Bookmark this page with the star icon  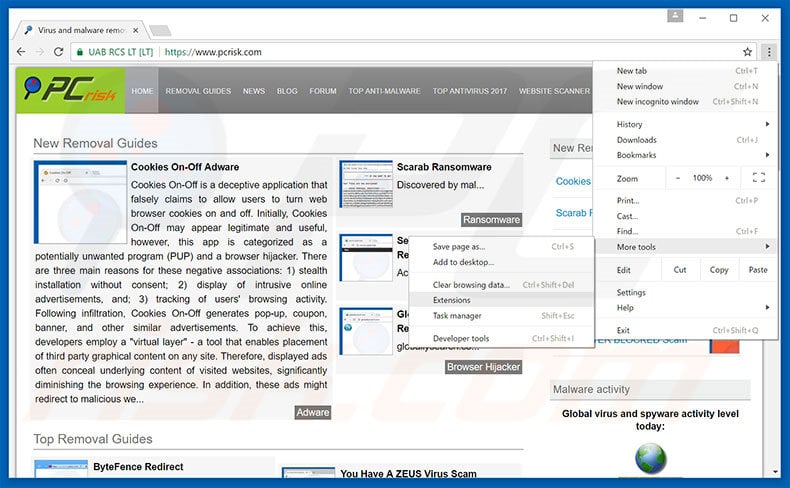[747, 52]
